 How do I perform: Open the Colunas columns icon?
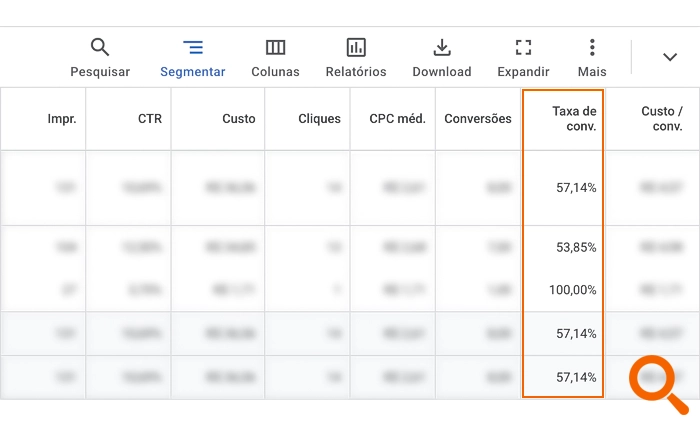click(275, 47)
